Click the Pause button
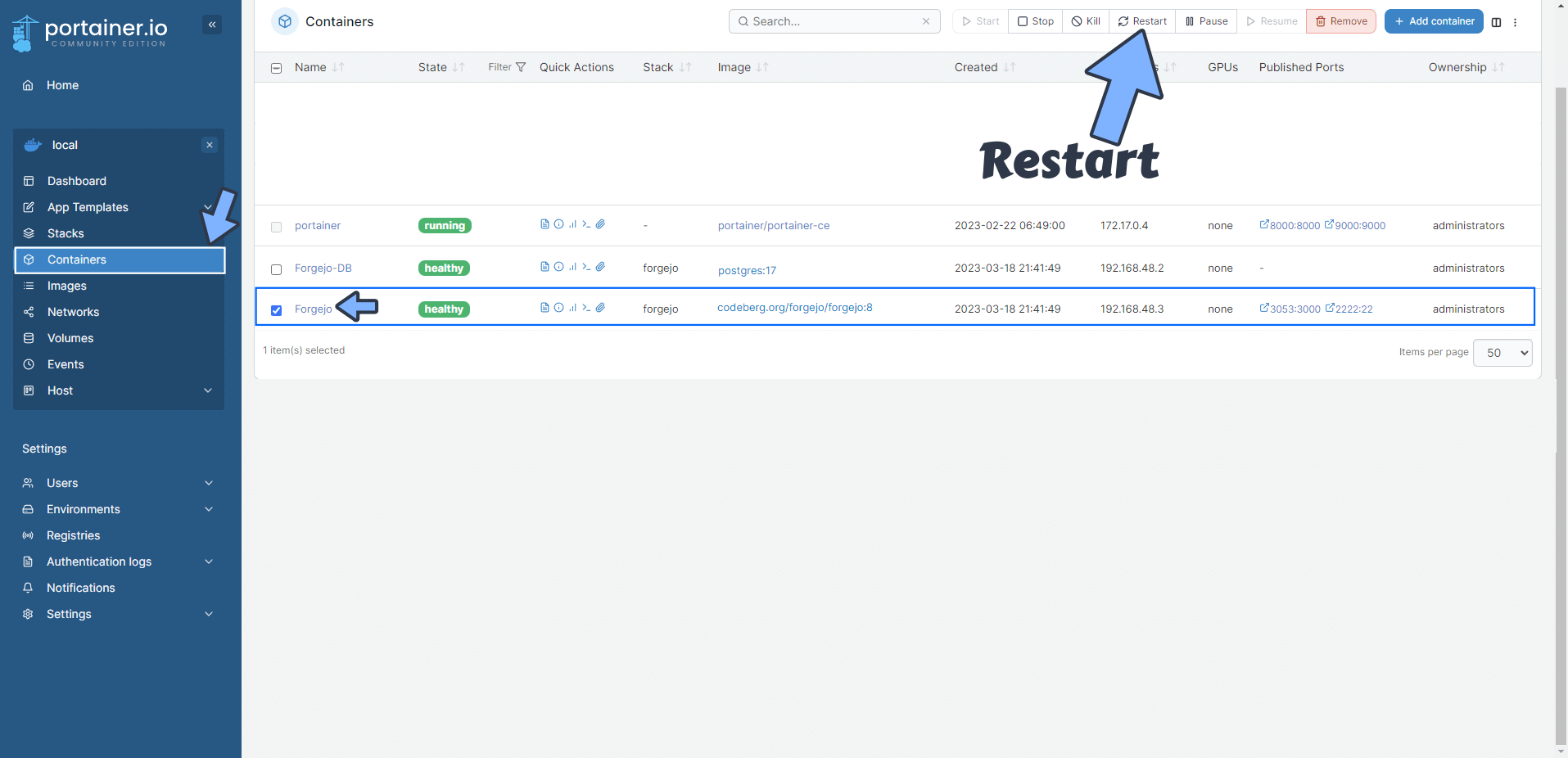Viewport: 1568px width, 758px height. point(1206,21)
